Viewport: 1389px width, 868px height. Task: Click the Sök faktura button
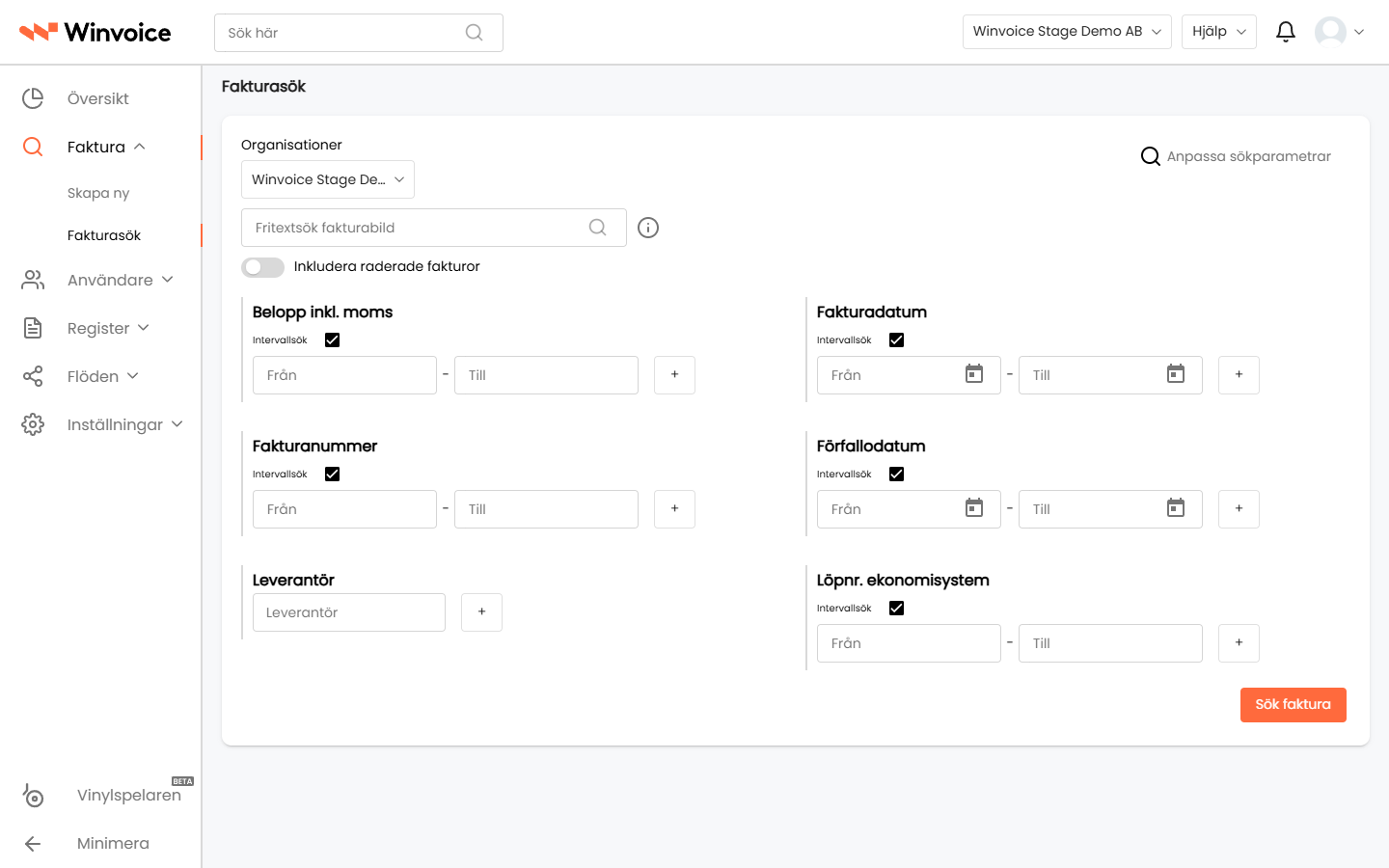1293,705
